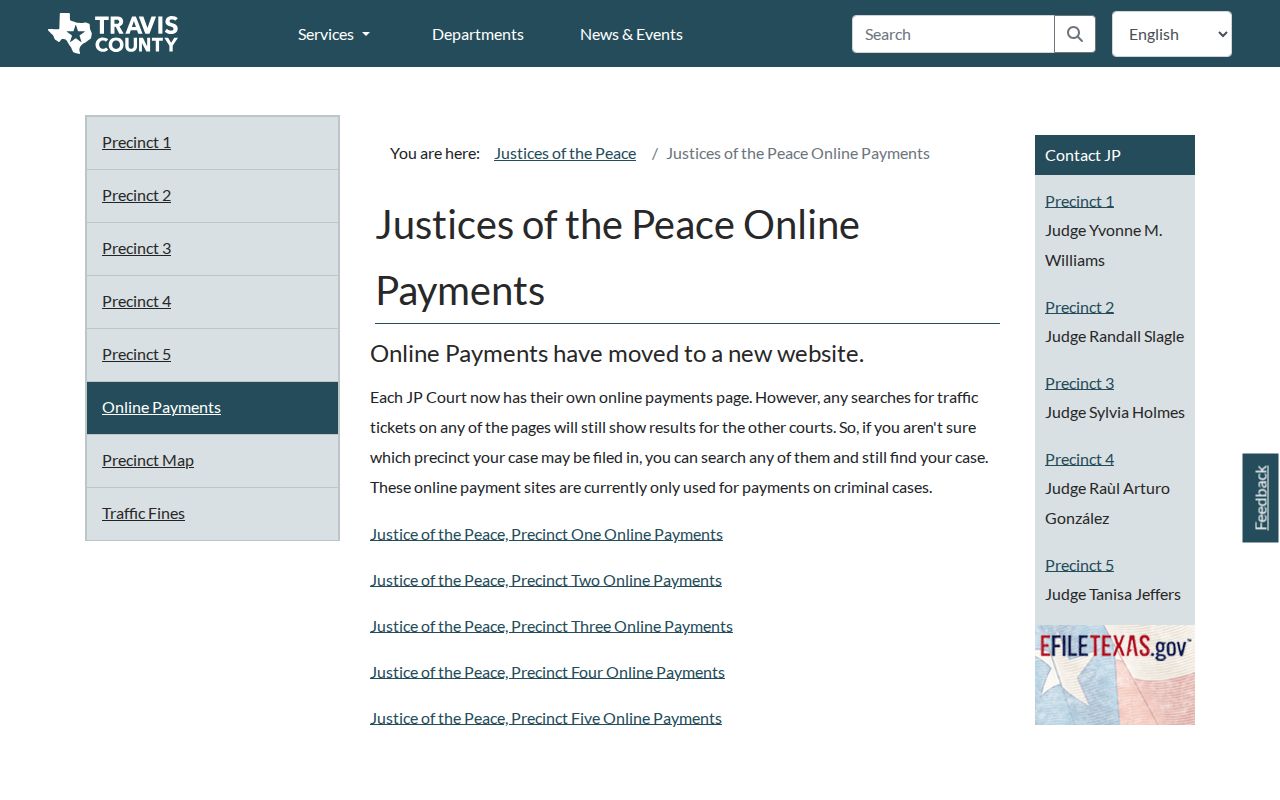Screen dimensions: 1280x800
Task: Click the search magnifier icon button
Action: [x=1075, y=34]
